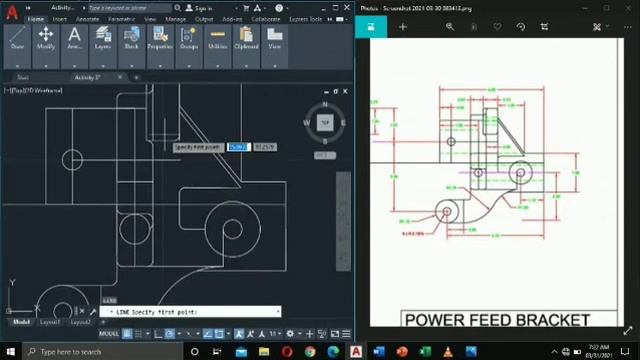This screenshot has height=360, width=640.
Task: Expand the Layers panel bottom arrow
Action: point(103,66)
